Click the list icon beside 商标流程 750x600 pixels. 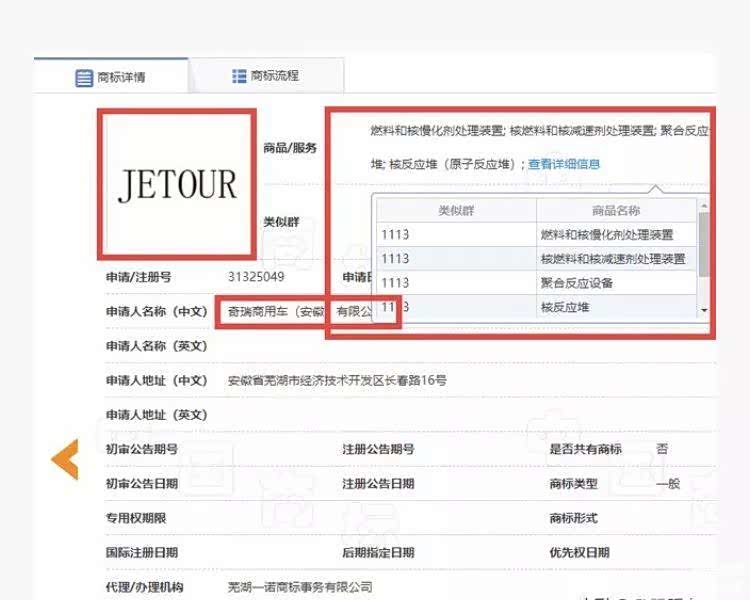(239, 76)
